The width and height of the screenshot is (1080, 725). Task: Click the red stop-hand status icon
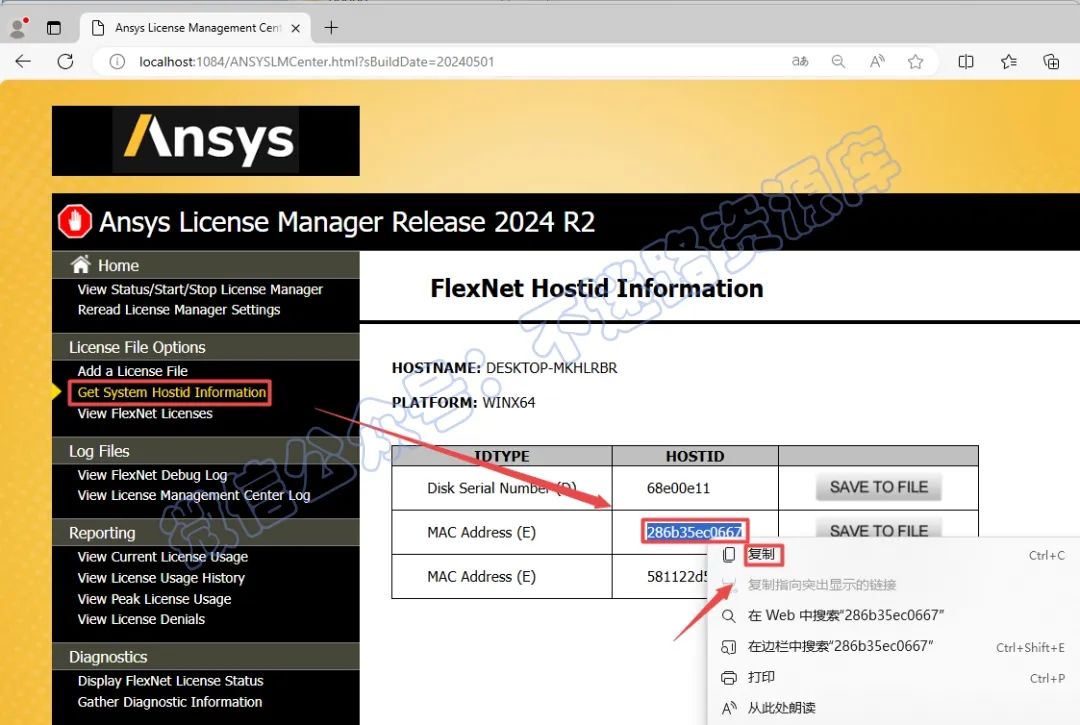click(x=74, y=222)
